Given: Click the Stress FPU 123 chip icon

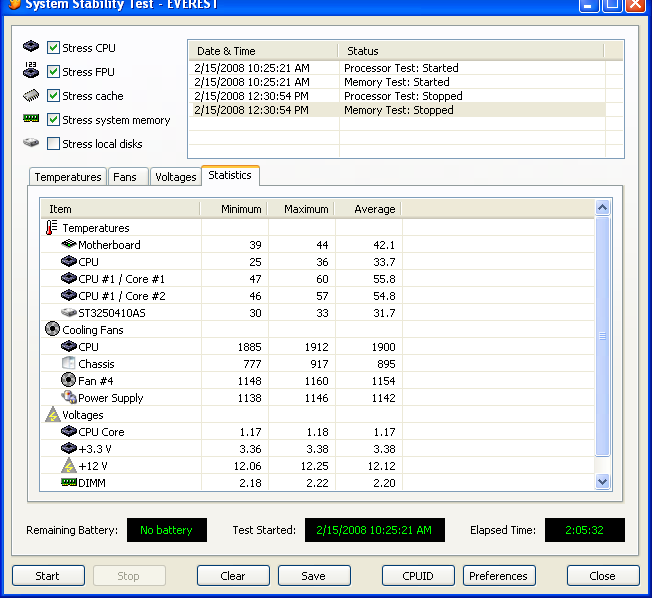Looking at the screenshot, I should tap(31, 70).
